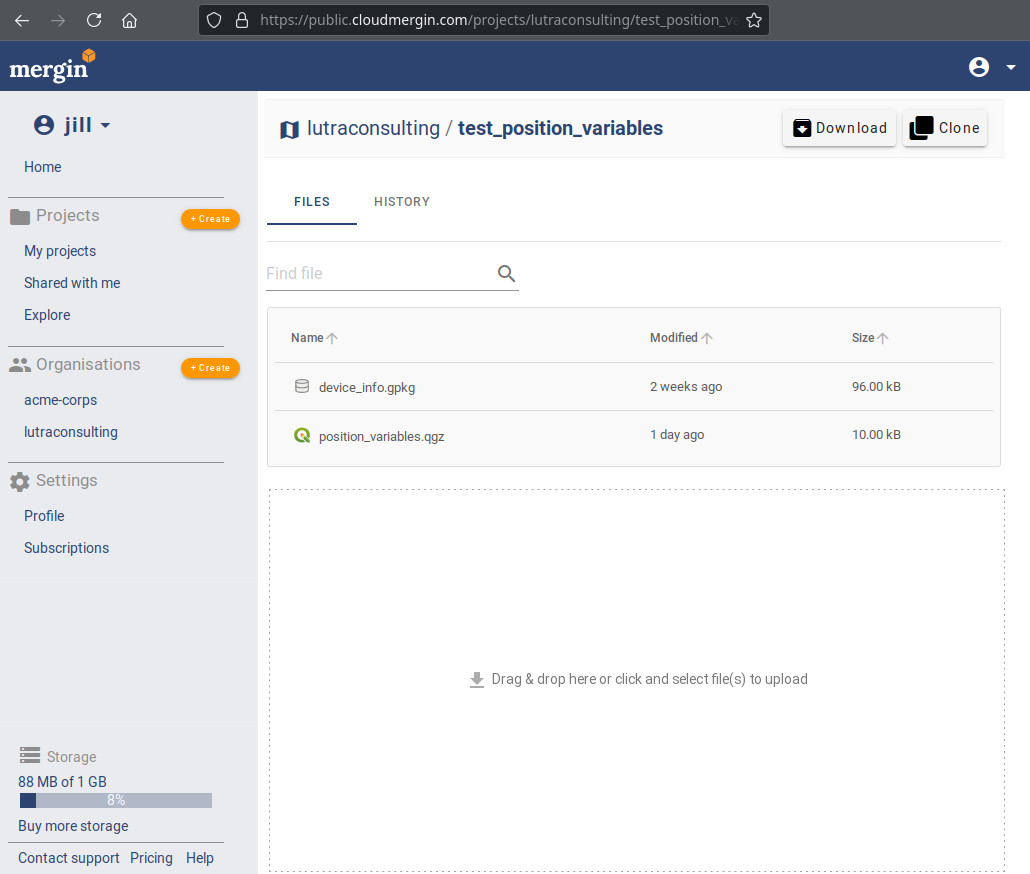The width and height of the screenshot is (1030, 874).
Task: Open the Help link
Action: (200, 858)
